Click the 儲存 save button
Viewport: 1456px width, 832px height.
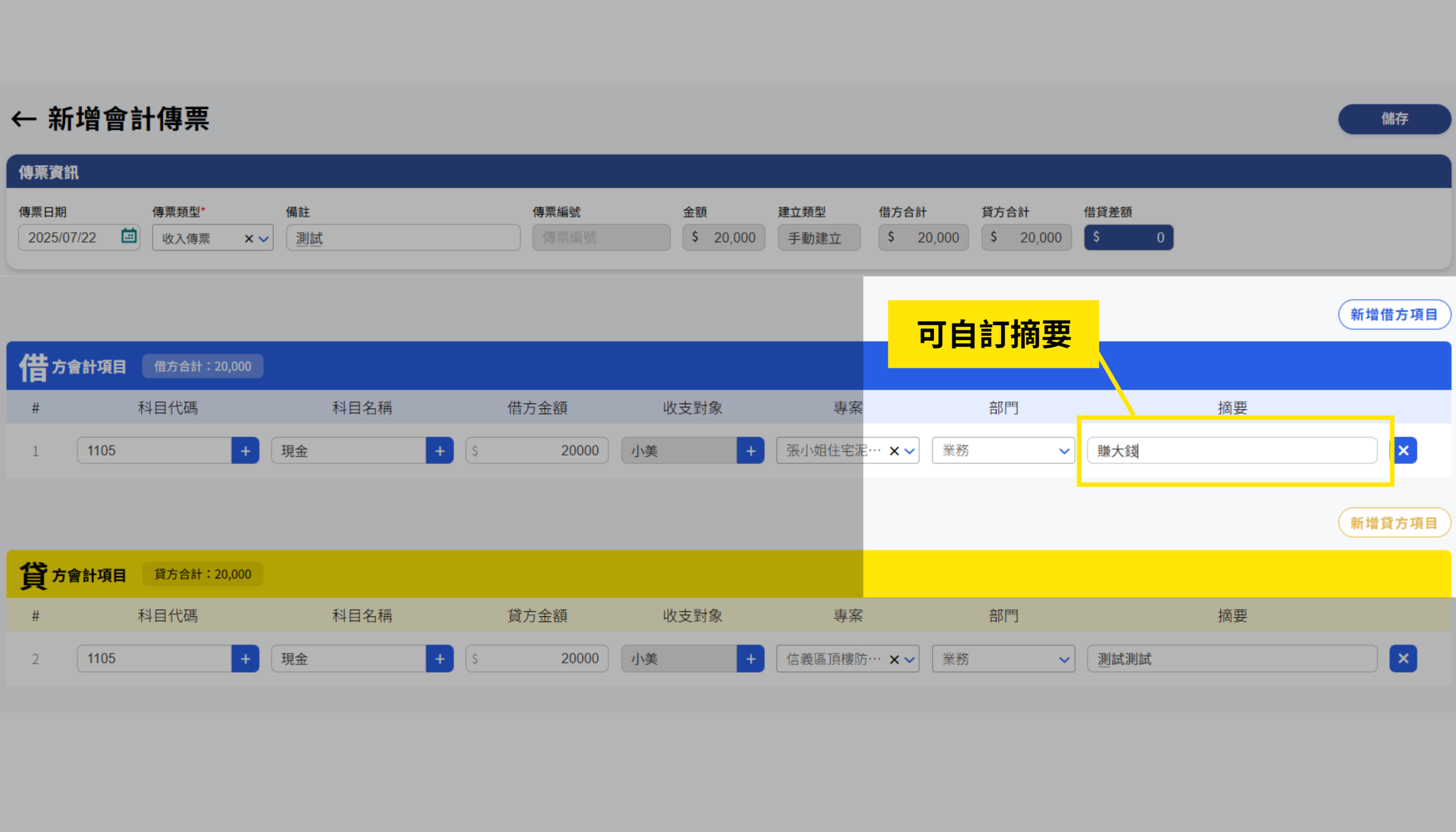click(x=1394, y=119)
